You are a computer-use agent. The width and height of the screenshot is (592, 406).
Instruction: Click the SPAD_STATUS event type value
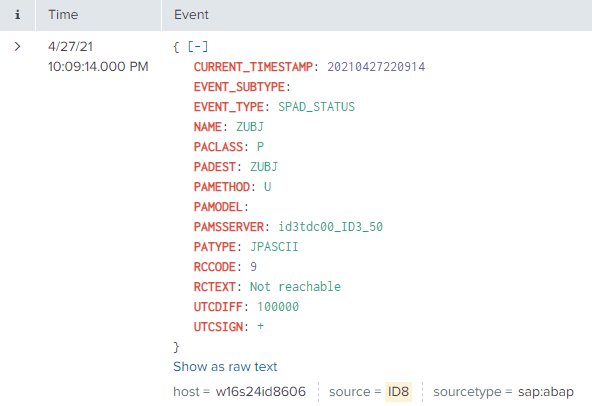(316, 107)
